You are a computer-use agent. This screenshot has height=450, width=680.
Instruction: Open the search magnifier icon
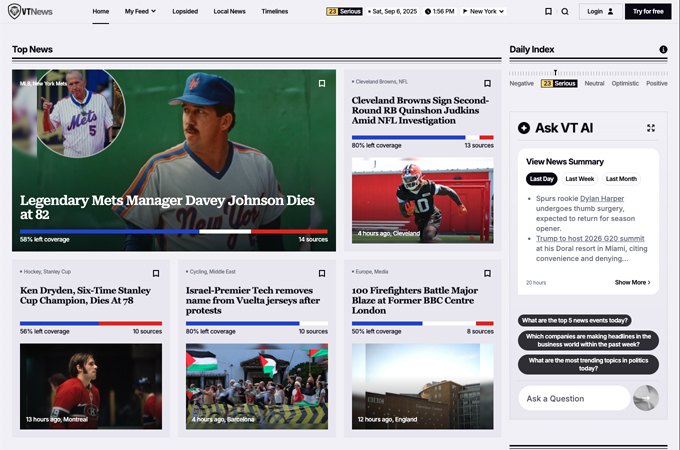click(565, 12)
